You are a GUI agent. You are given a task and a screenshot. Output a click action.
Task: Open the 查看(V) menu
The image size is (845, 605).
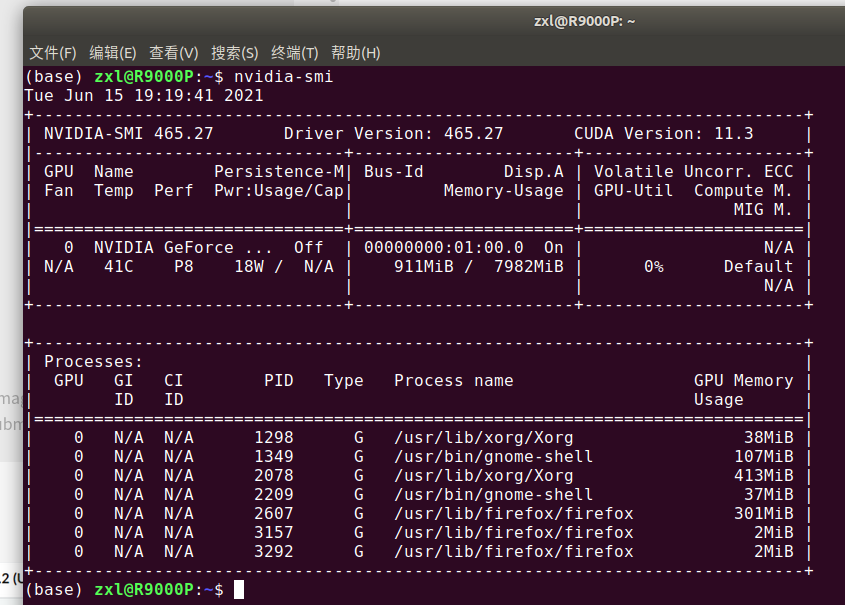coord(174,53)
